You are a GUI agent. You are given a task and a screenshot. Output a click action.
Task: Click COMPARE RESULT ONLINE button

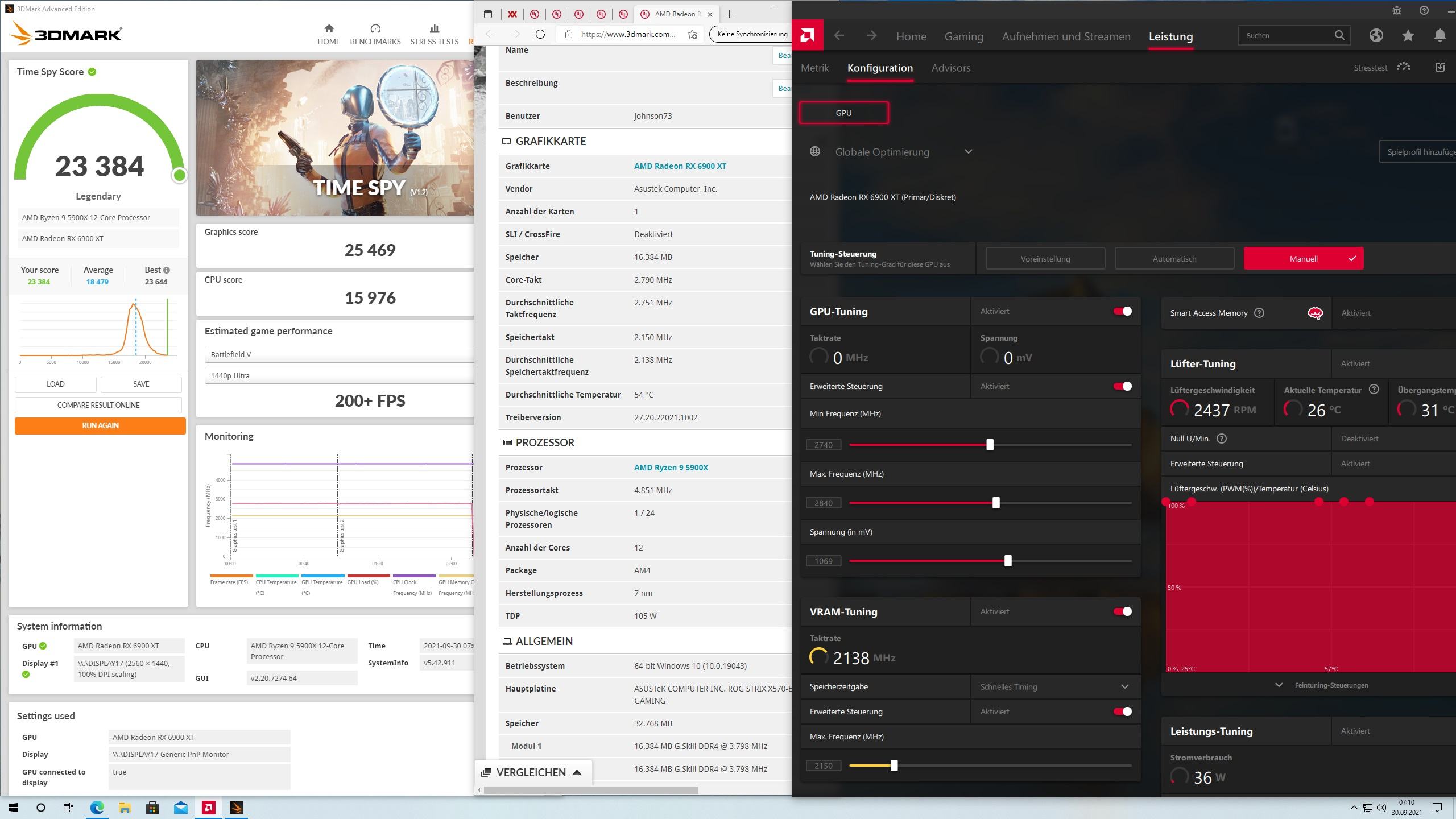click(98, 405)
